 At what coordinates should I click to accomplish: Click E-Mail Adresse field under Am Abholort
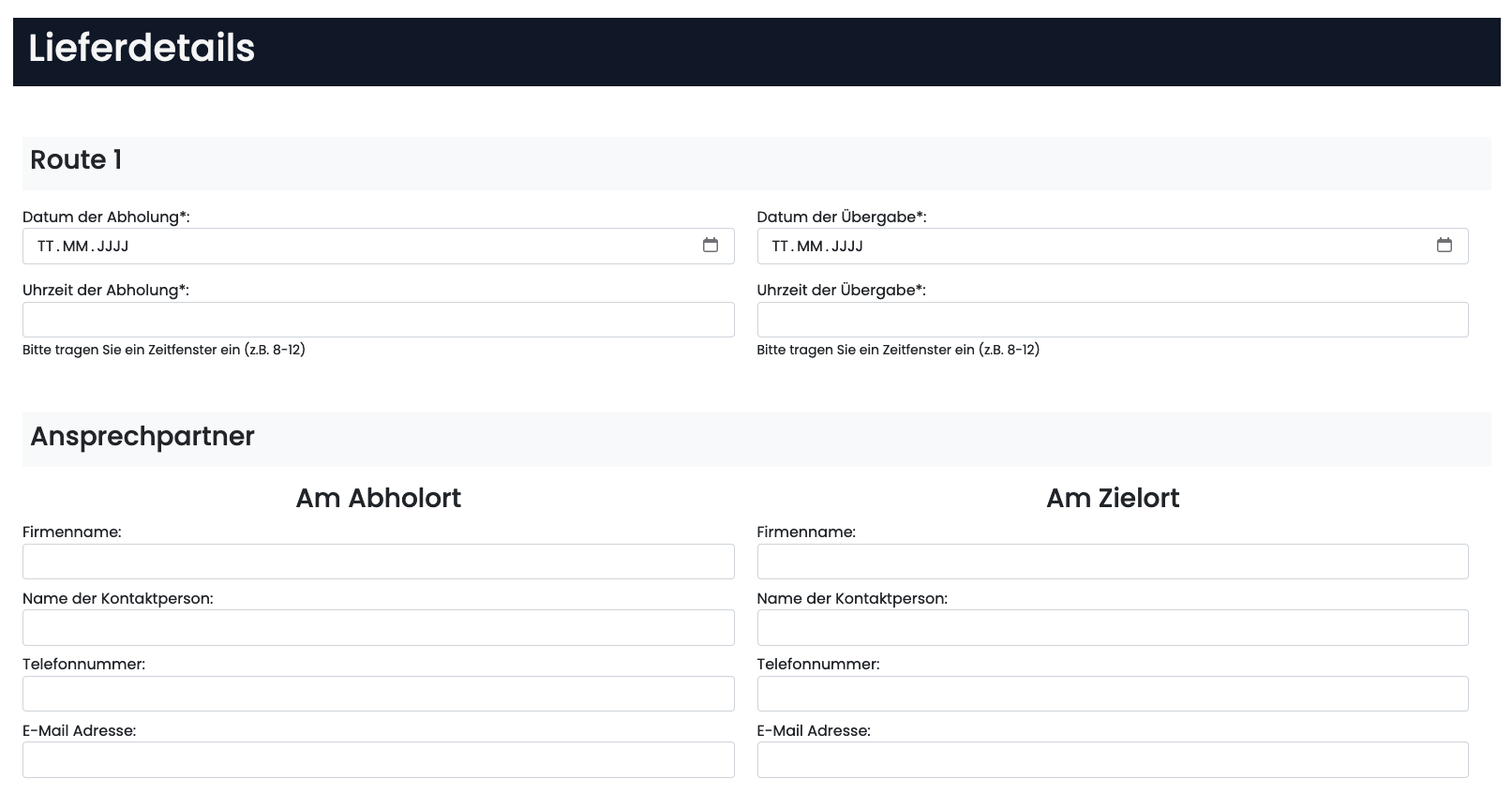point(378,760)
